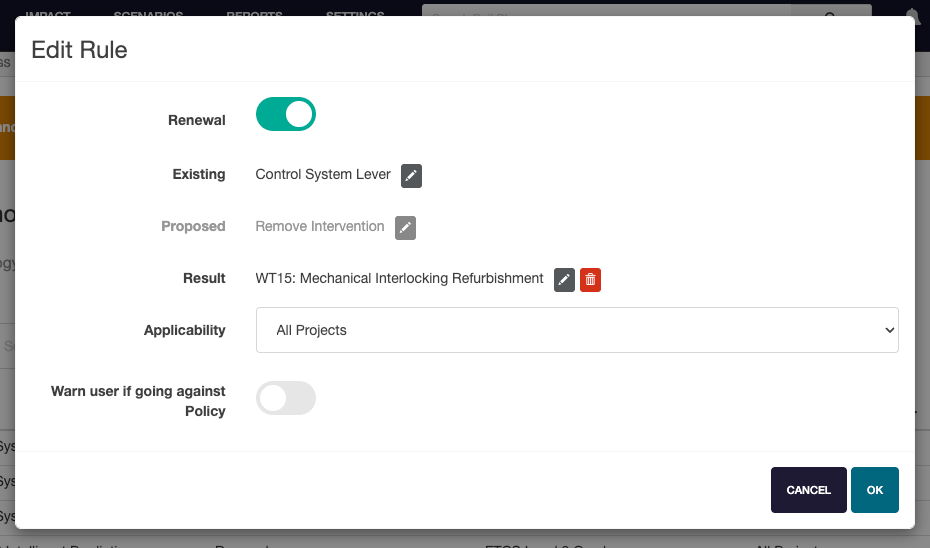This screenshot has height=548, width=930.
Task: Click the WT15 Mechanical Interlocking Refurbishment text
Action: 399,278
